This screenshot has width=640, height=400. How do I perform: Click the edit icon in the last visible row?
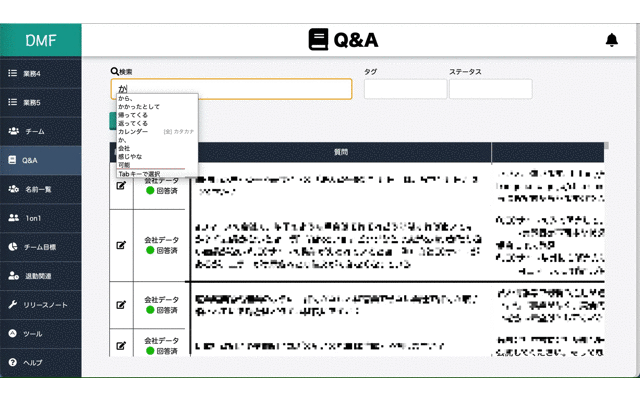tap(121, 346)
